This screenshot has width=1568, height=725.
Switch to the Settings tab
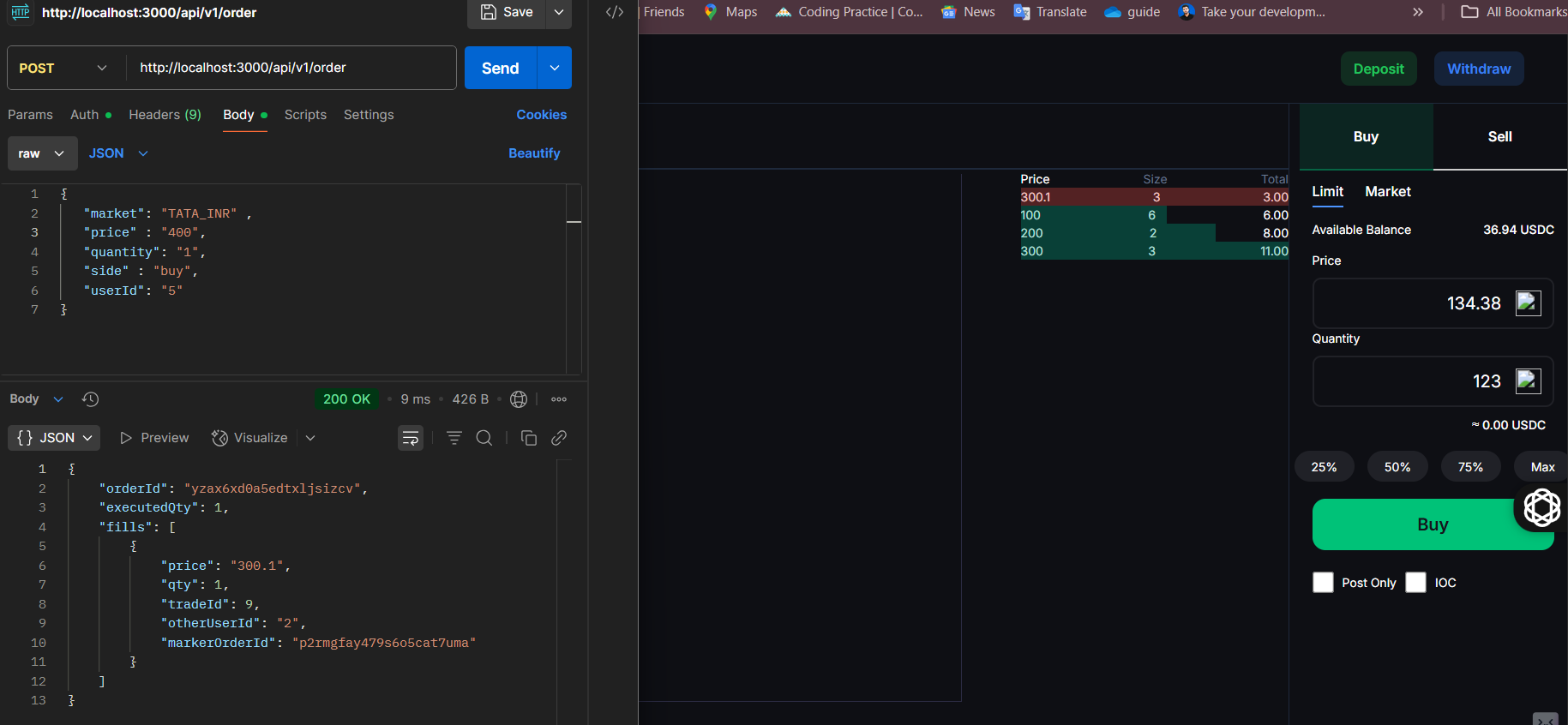(369, 115)
